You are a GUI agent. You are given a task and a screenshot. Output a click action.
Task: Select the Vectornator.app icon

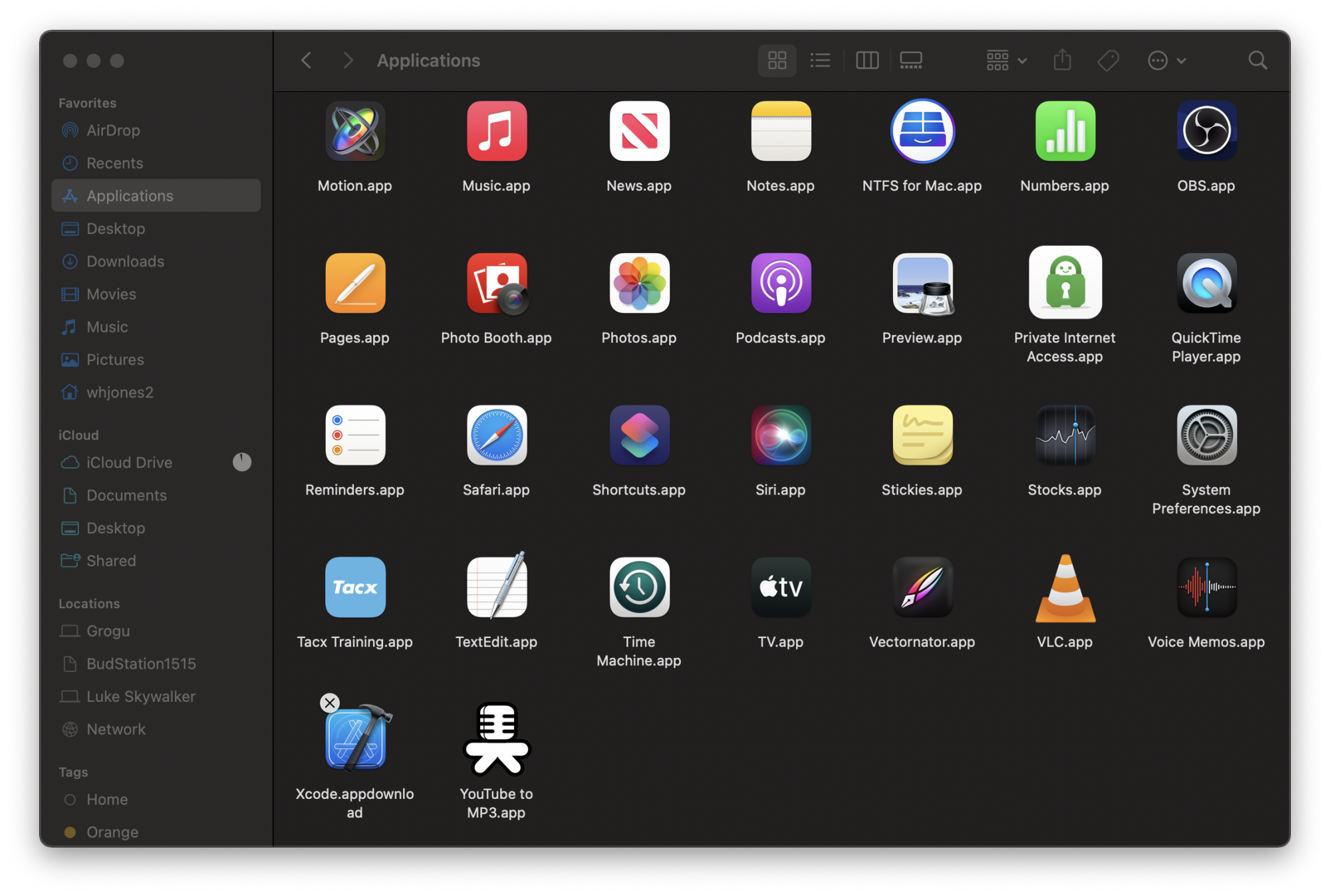922,588
